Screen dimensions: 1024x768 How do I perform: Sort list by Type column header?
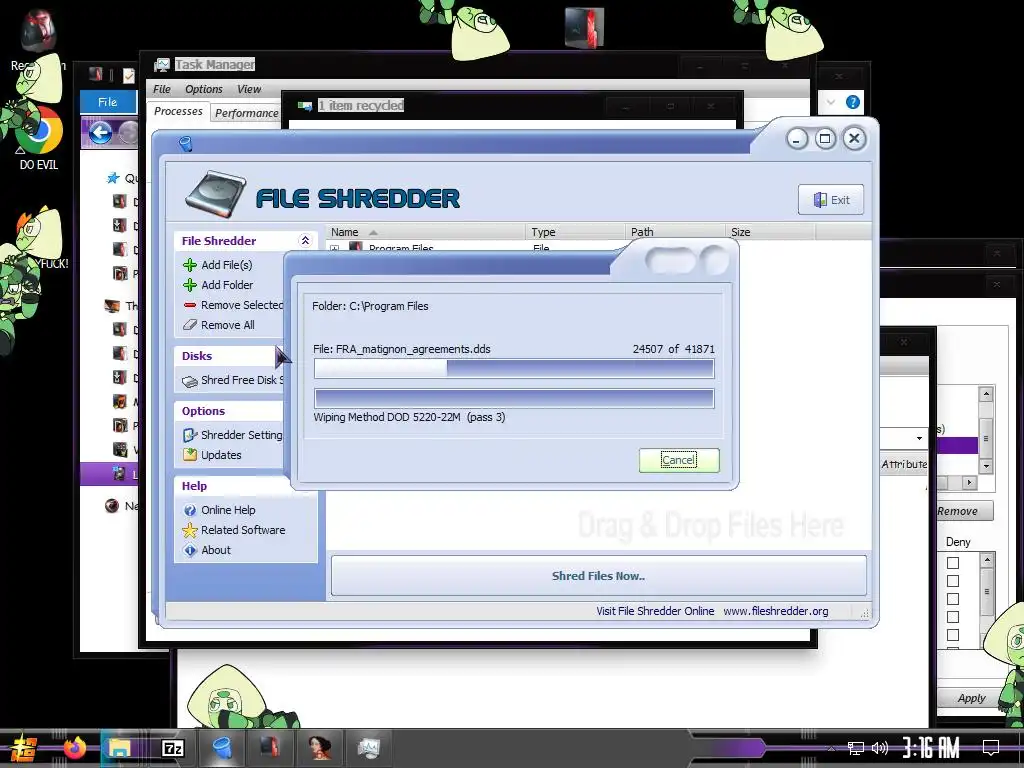(575, 232)
